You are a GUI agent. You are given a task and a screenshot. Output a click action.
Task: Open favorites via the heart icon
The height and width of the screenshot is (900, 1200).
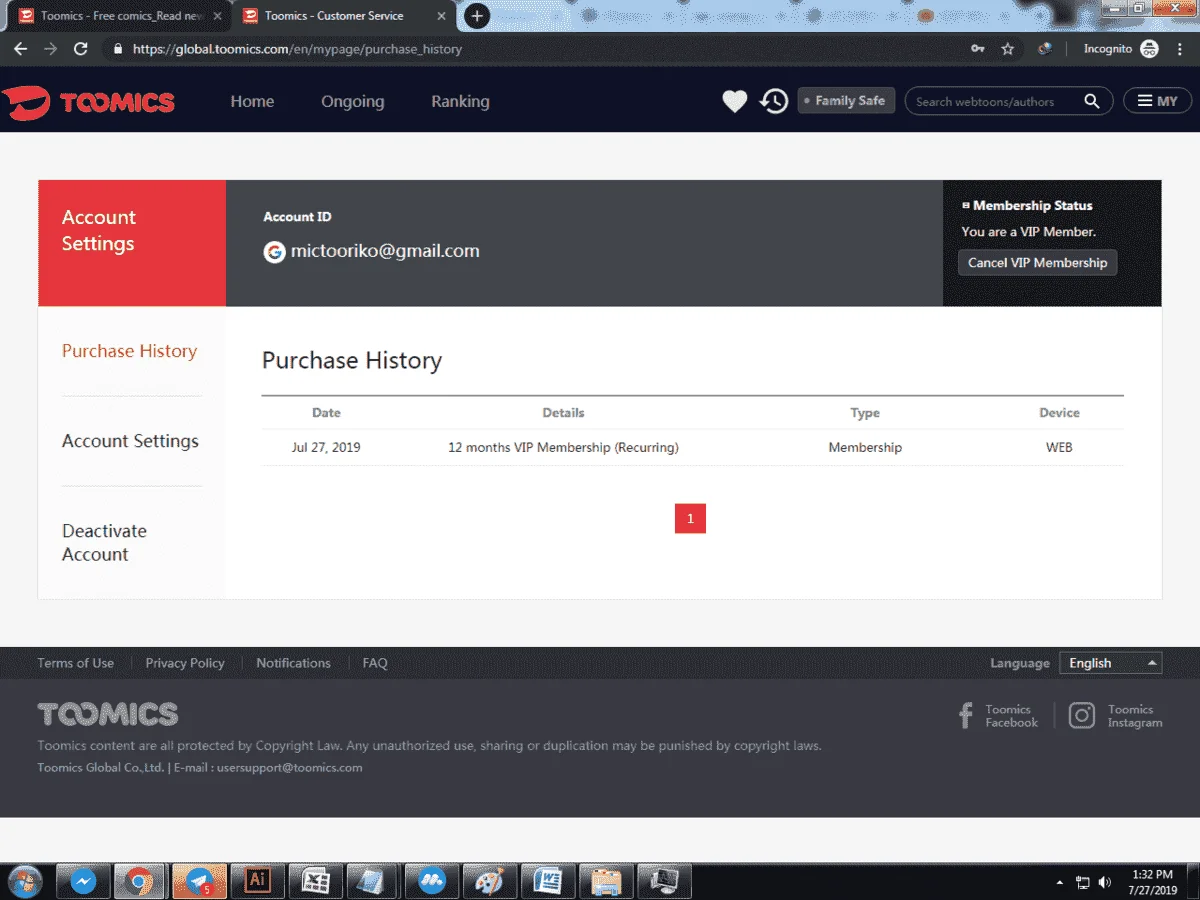(735, 101)
